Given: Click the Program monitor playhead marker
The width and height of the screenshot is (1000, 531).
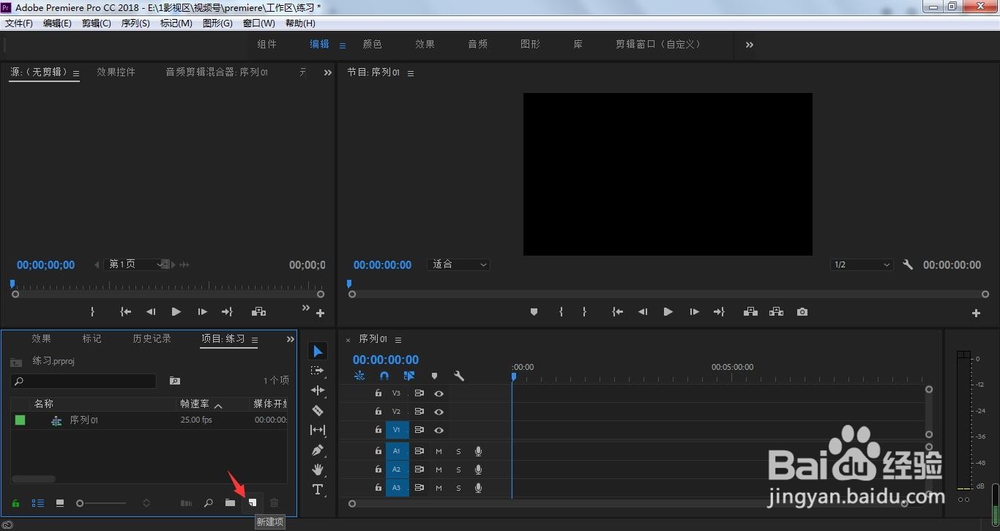Looking at the screenshot, I should 349,284.
